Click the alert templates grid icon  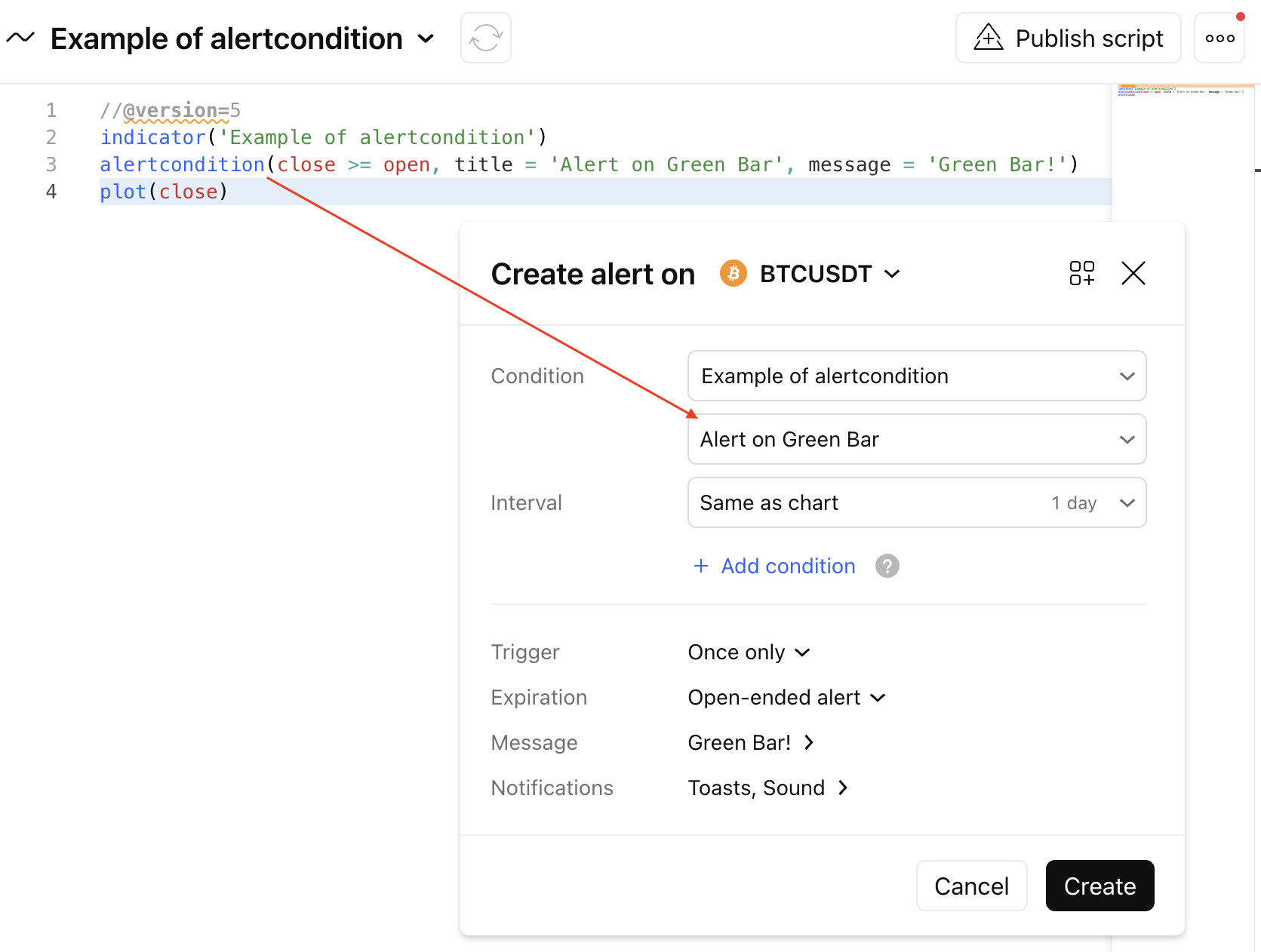click(1081, 273)
